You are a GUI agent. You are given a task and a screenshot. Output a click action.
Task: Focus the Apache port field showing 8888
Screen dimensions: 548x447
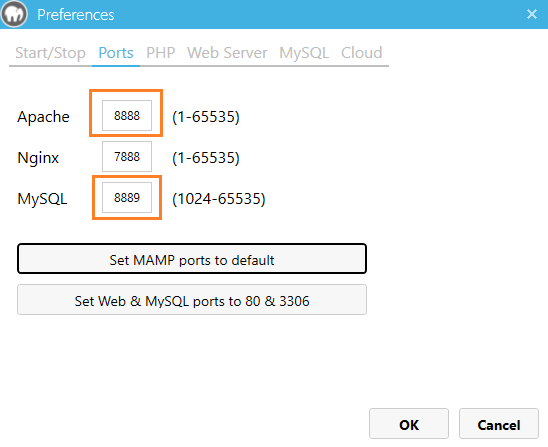(x=127, y=115)
